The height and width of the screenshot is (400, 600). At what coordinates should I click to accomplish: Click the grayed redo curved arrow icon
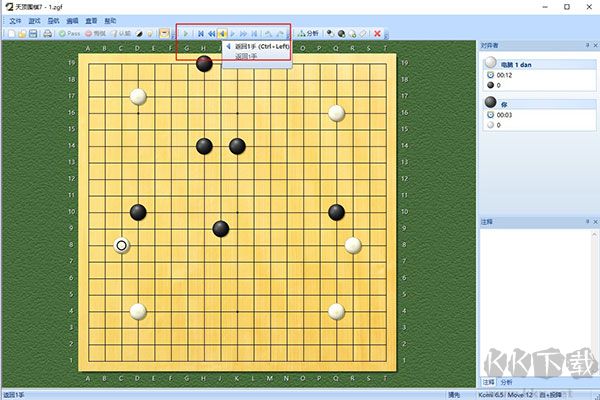(x=280, y=34)
